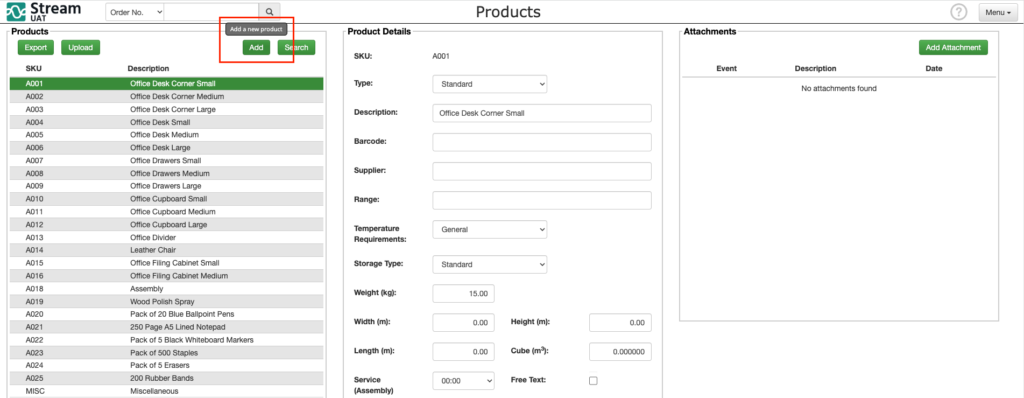
Task: Click the Cube (m³) field
Action: [620, 352]
